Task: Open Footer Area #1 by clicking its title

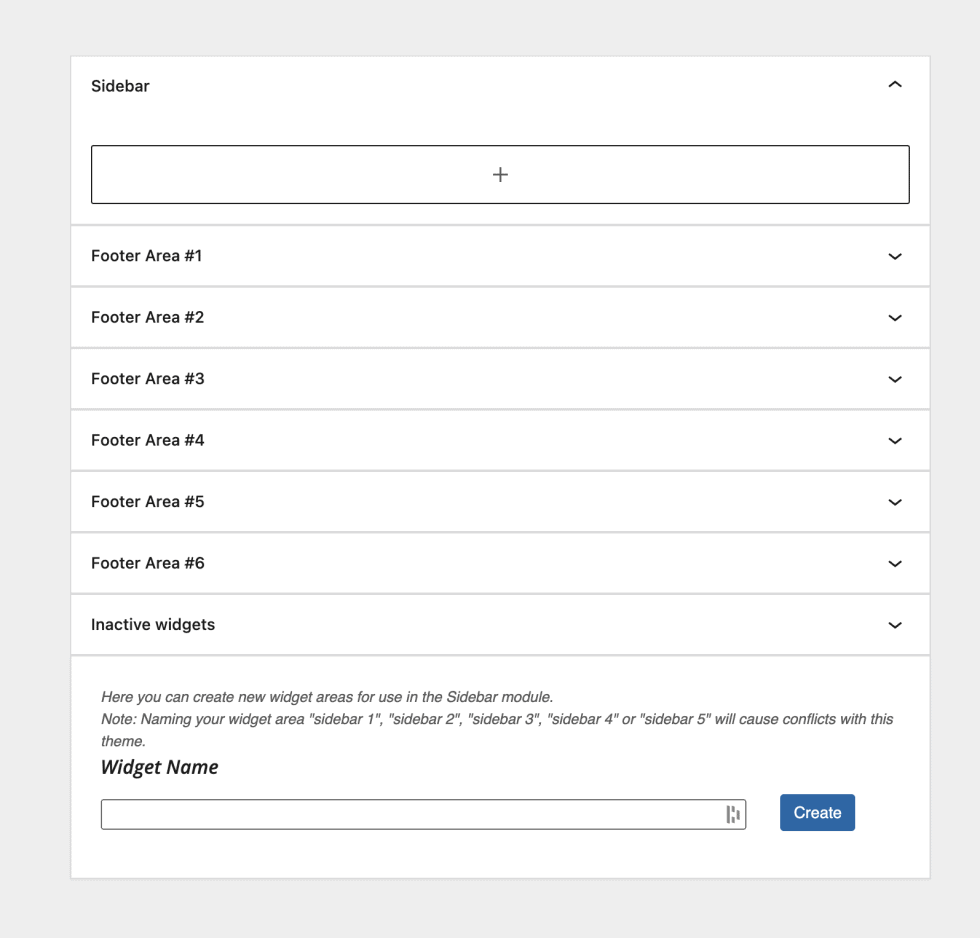Action: tap(146, 256)
